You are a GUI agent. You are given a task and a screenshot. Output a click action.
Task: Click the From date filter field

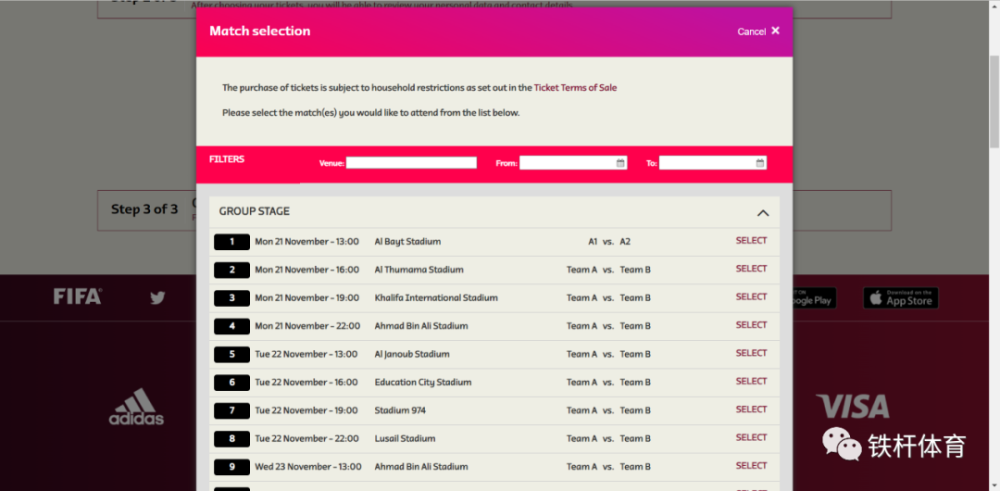(x=573, y=163)
